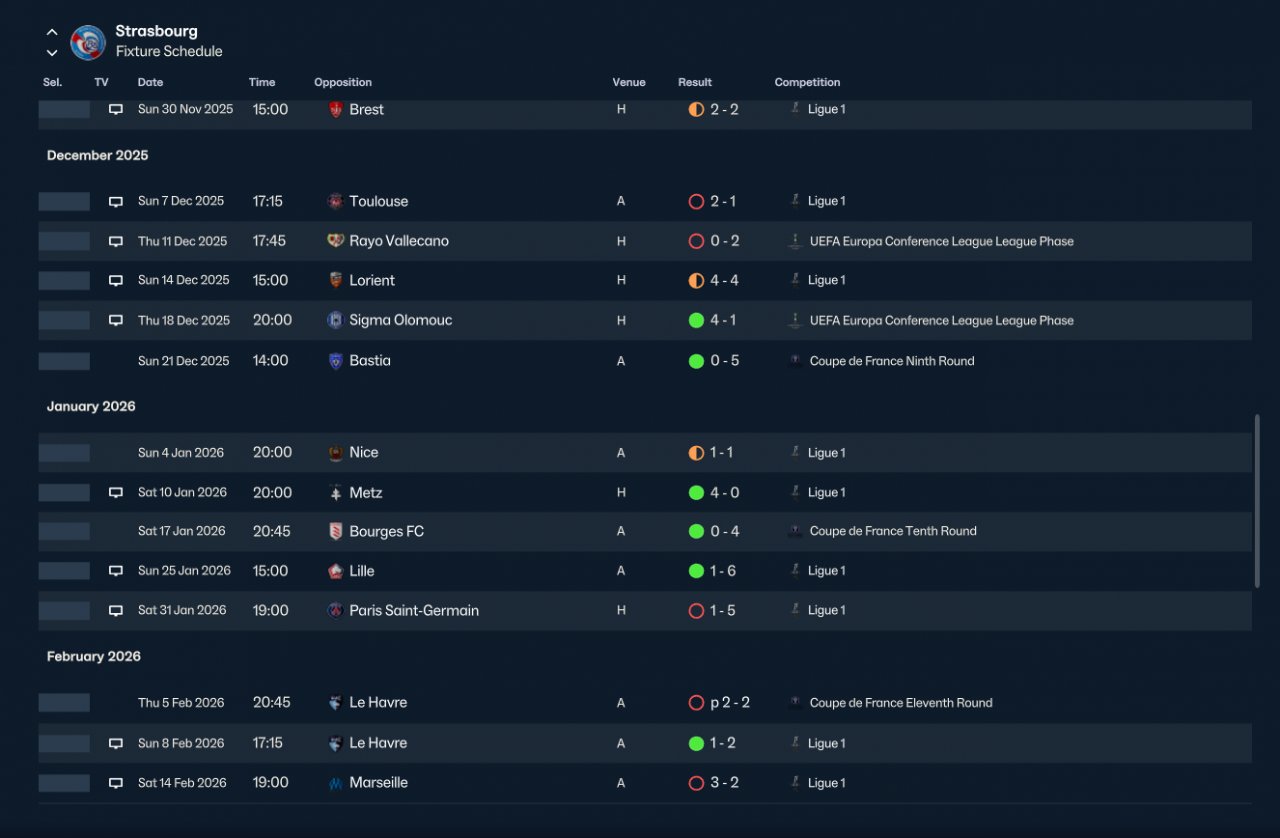This screenshot has height=838, width=1280.
Task: Open Sigma Olomouc opposition link
Action: tap(401, 320)
